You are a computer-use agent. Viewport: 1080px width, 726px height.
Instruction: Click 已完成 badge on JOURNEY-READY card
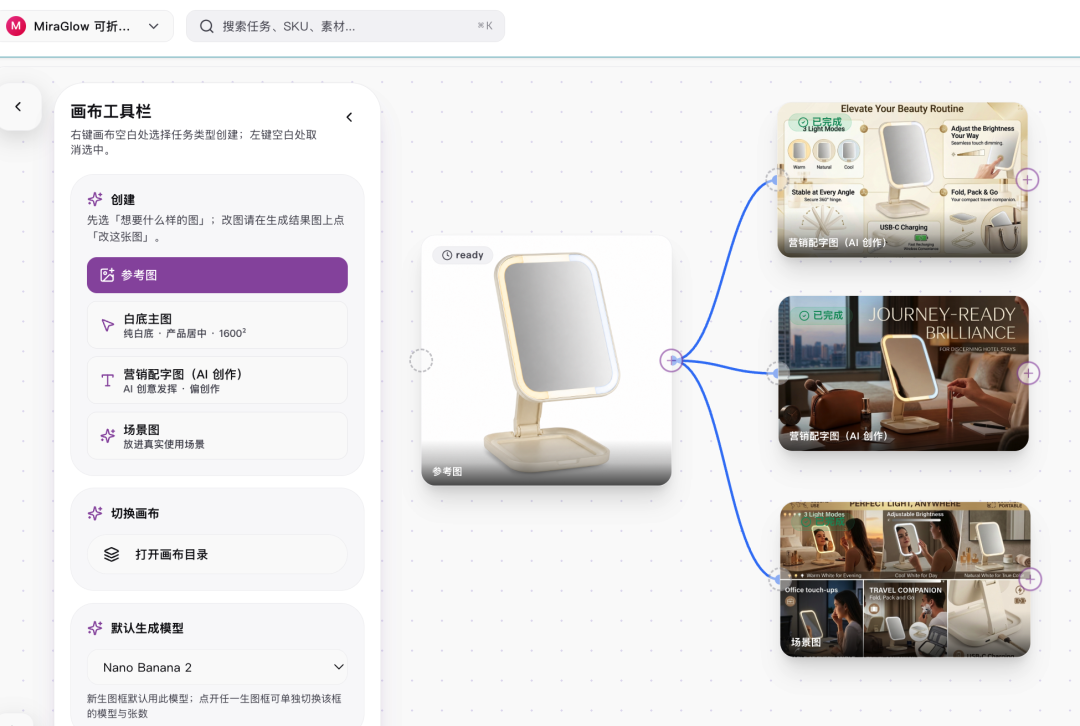point(821,315)
